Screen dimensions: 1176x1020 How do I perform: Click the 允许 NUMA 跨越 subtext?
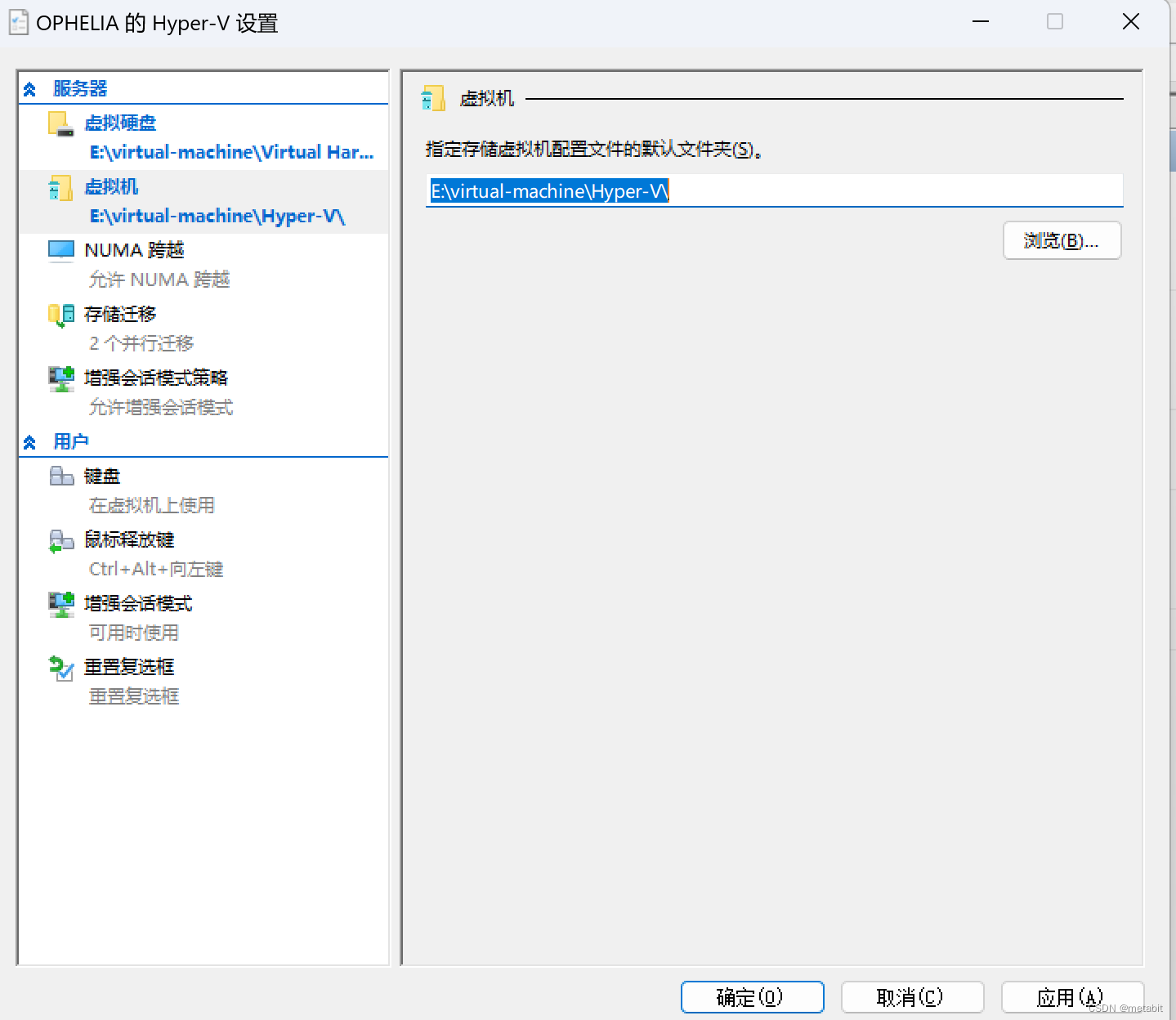click(x=159, y=280)
